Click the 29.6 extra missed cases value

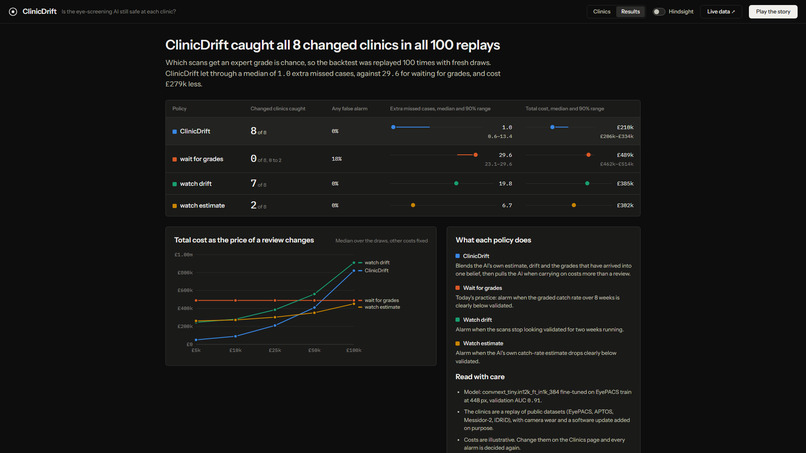coord(505,155)
